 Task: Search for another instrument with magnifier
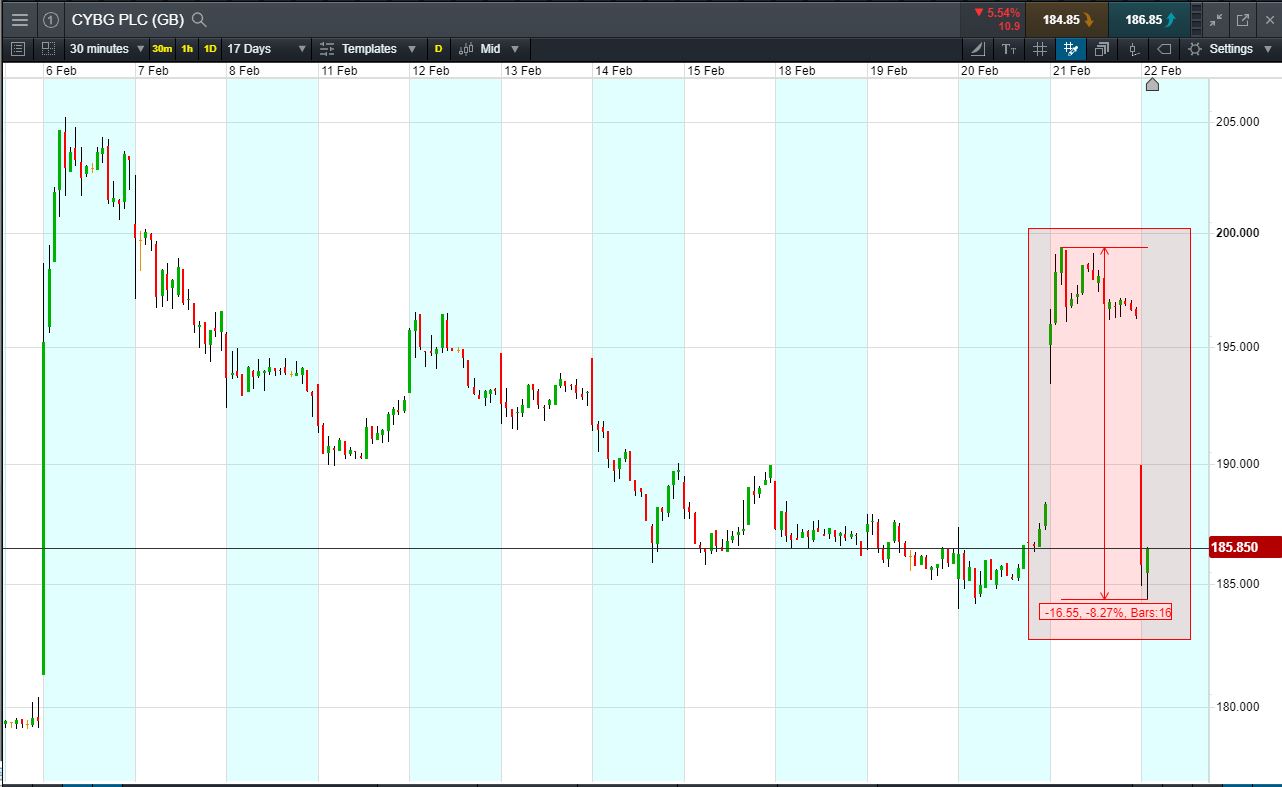[x=199, y=19]
